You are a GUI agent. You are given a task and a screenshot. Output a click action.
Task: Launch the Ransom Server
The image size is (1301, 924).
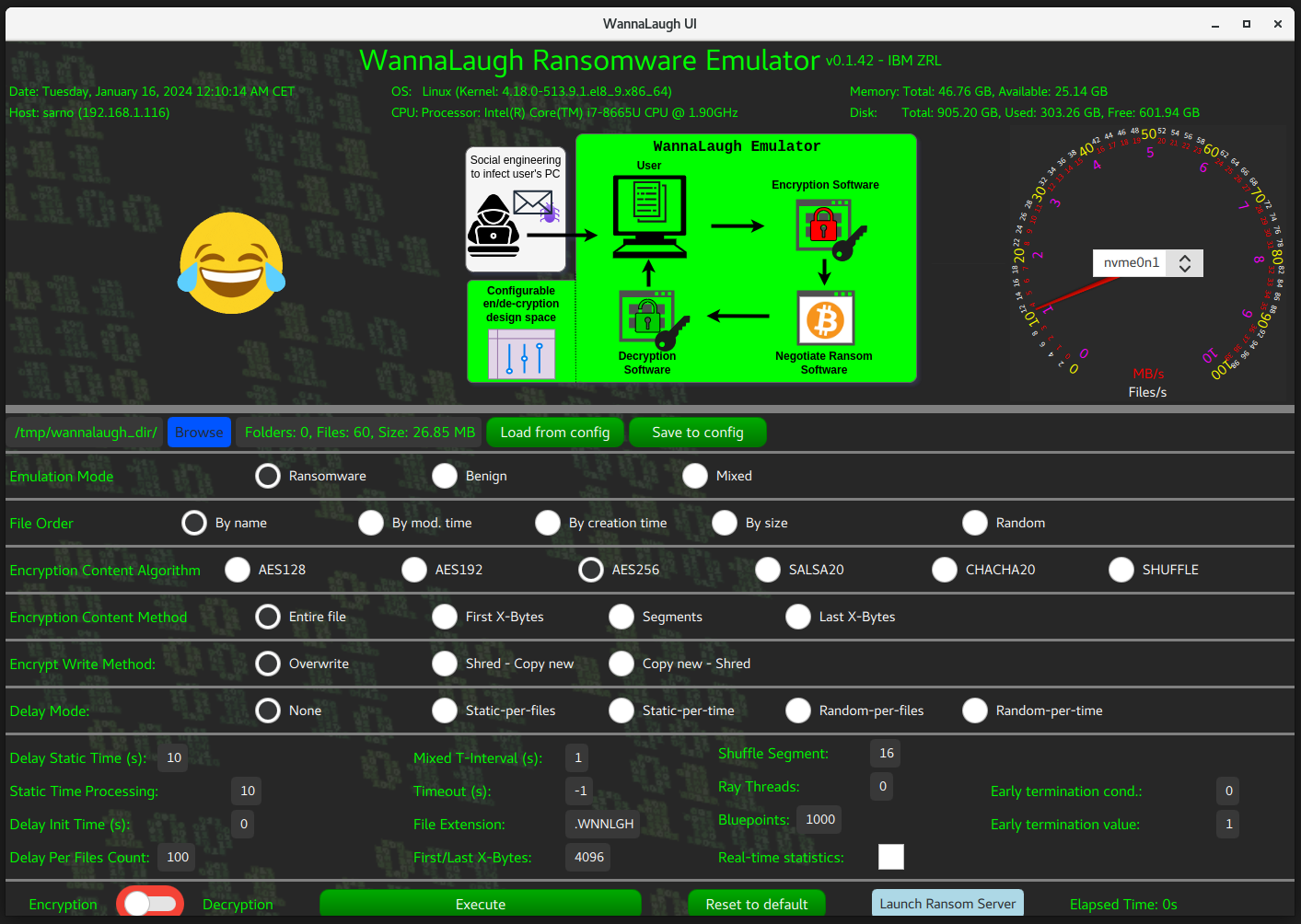(x=947, y=904)
